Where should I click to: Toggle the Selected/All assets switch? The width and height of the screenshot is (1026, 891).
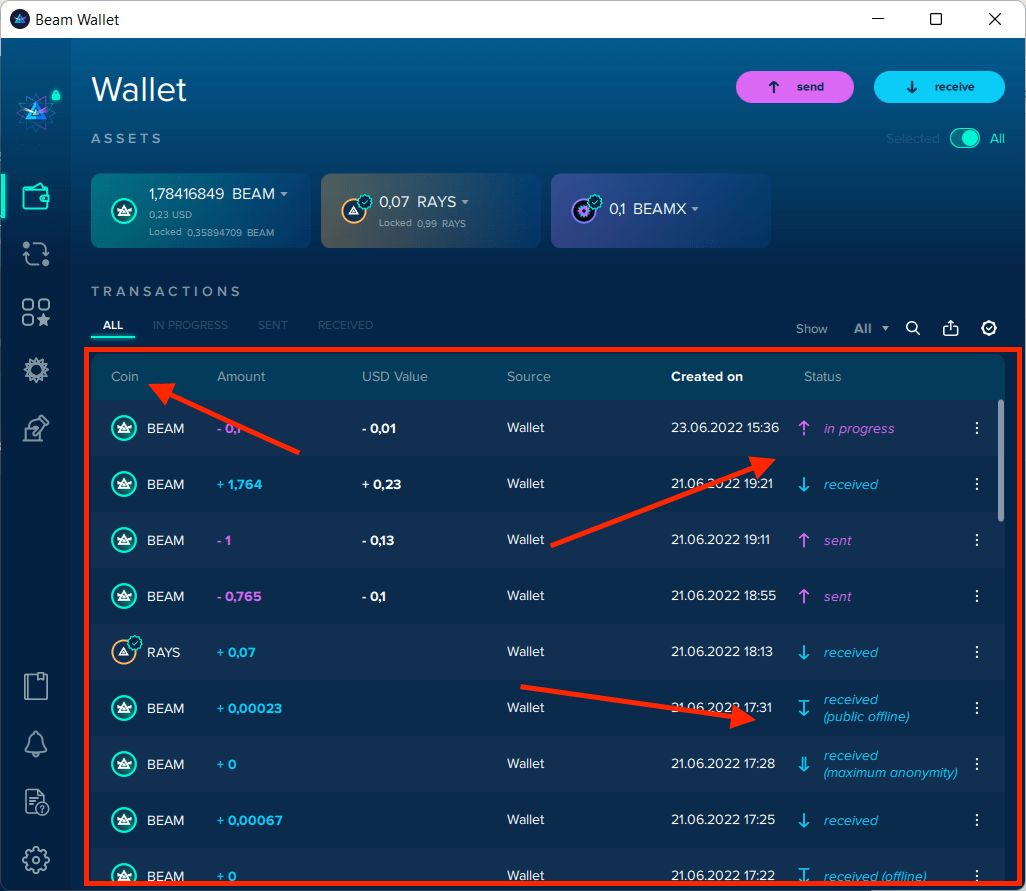(965, 139)
